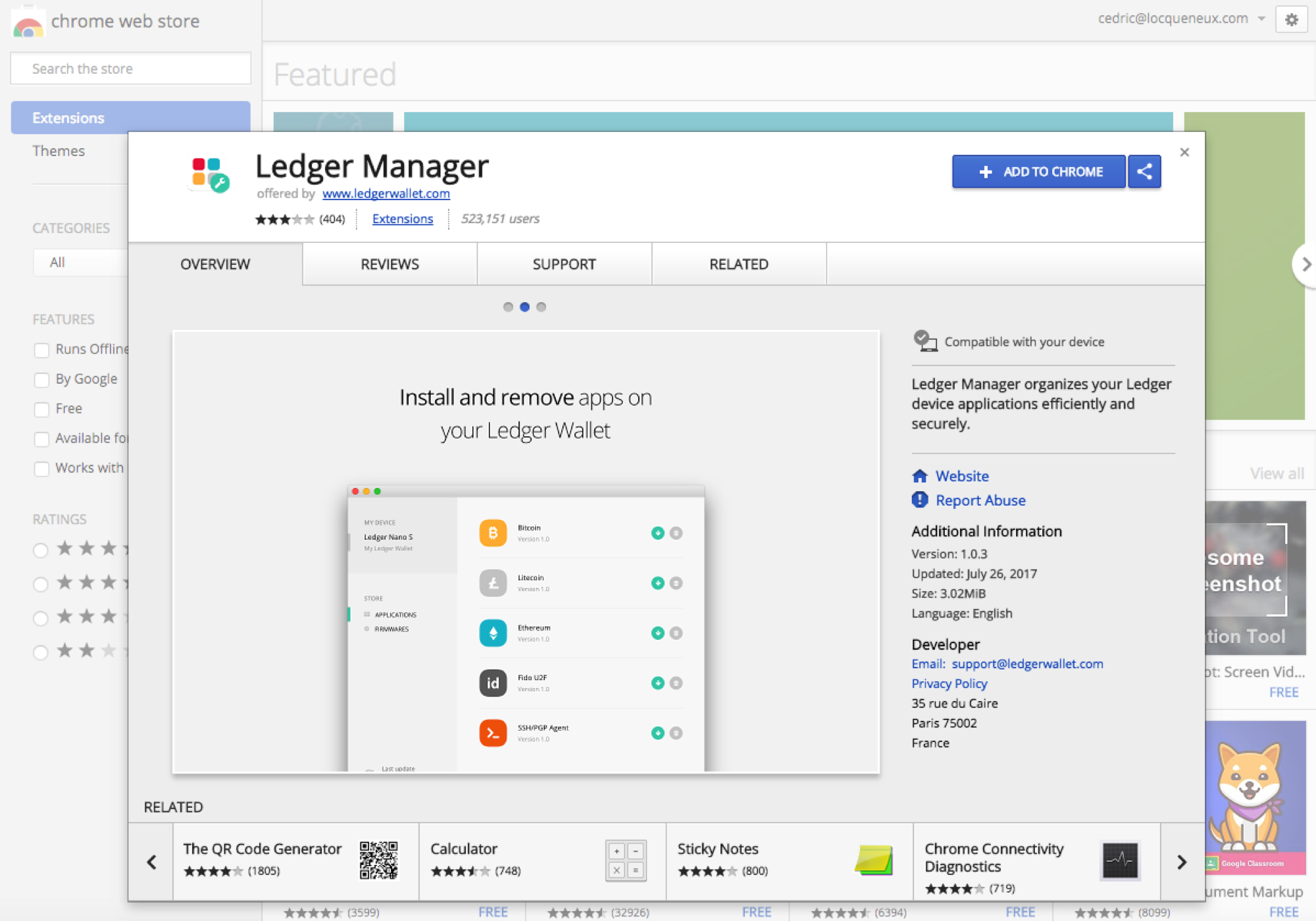Click Ethereum green install button

point(657,633)
